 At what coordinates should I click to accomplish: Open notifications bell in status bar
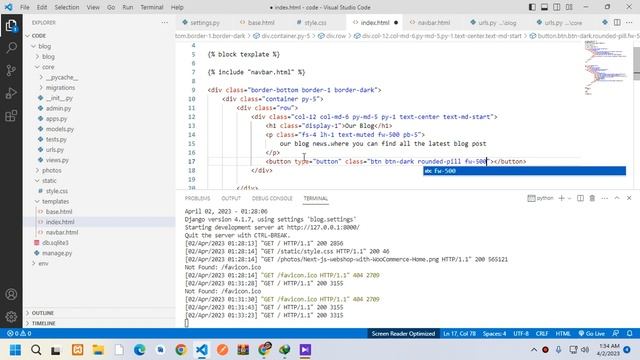(x=629, y=333)
